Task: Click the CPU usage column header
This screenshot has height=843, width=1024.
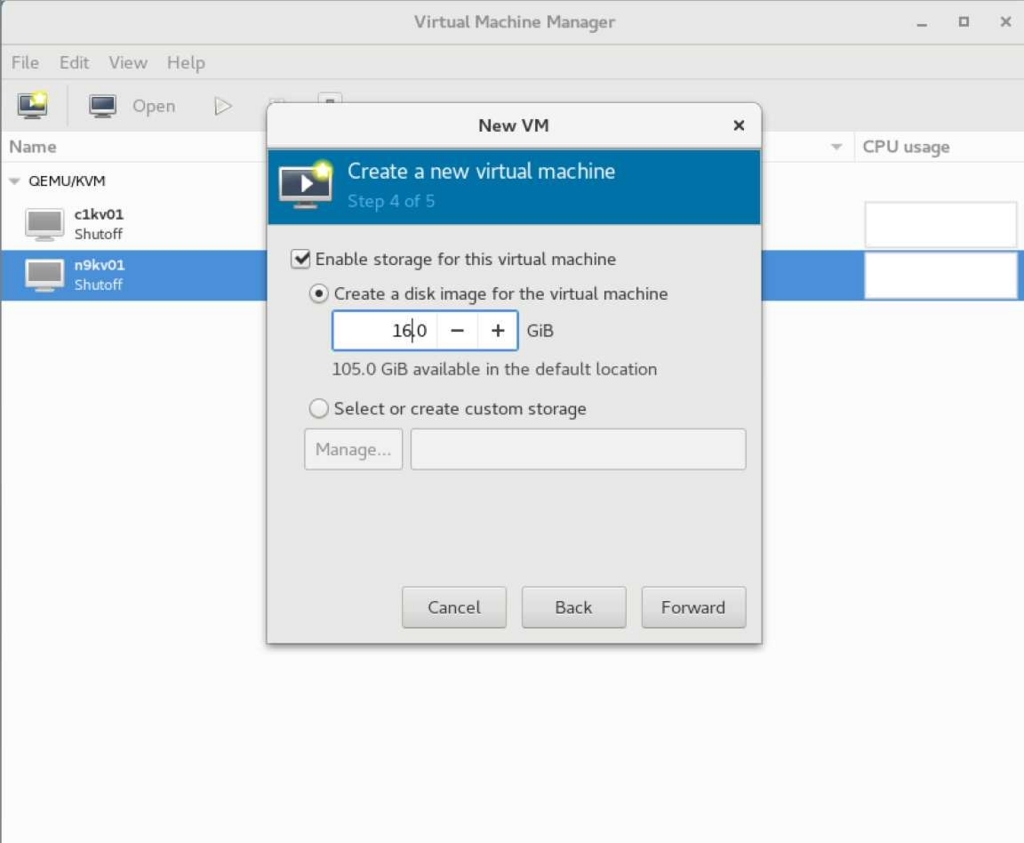Action: pyautogui.click(x=906, y=147)
